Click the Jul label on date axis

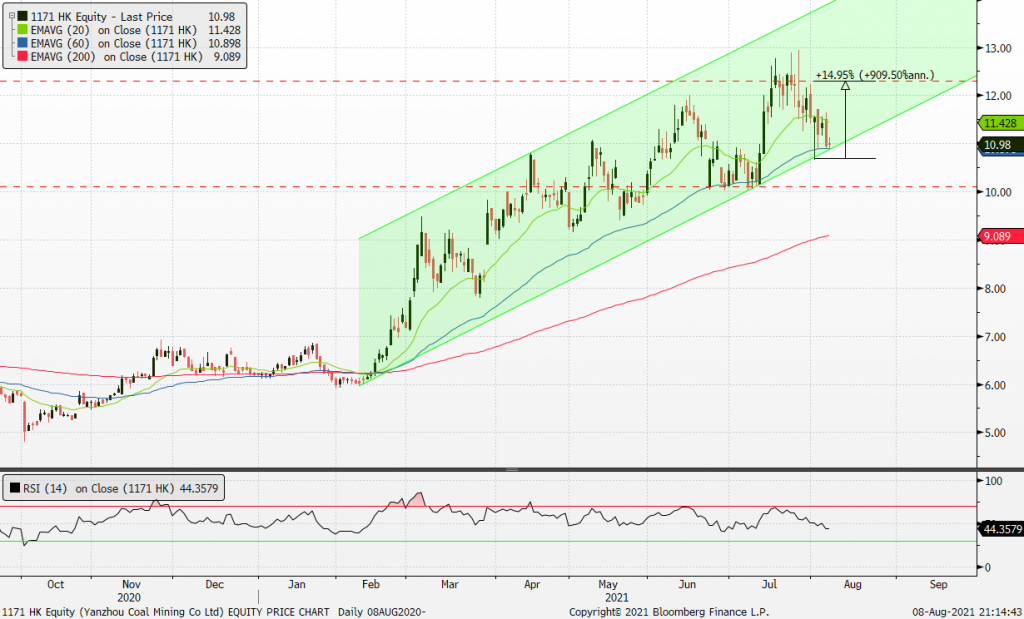(769, 584)
